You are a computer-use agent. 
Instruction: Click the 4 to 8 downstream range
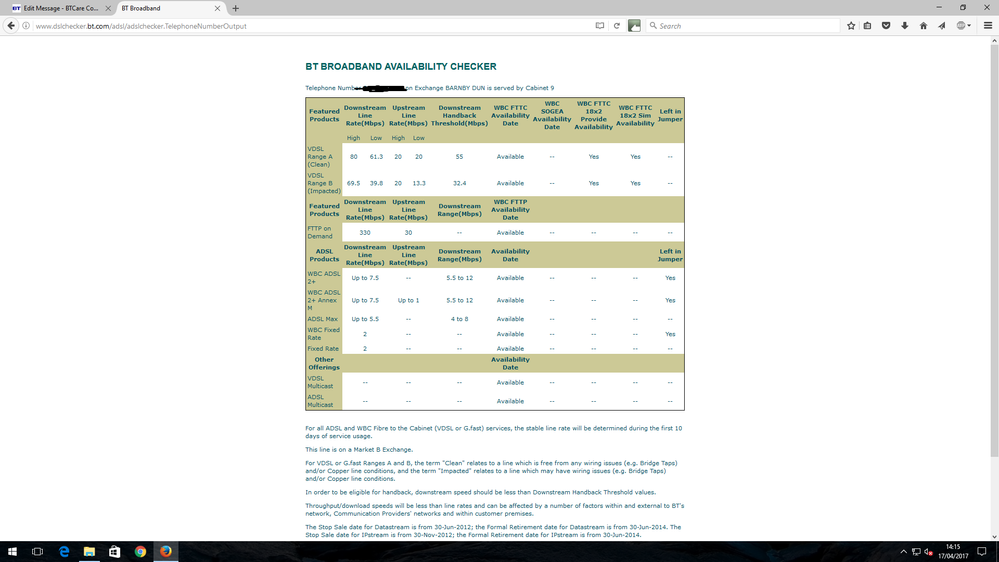[x=459, y=319]
